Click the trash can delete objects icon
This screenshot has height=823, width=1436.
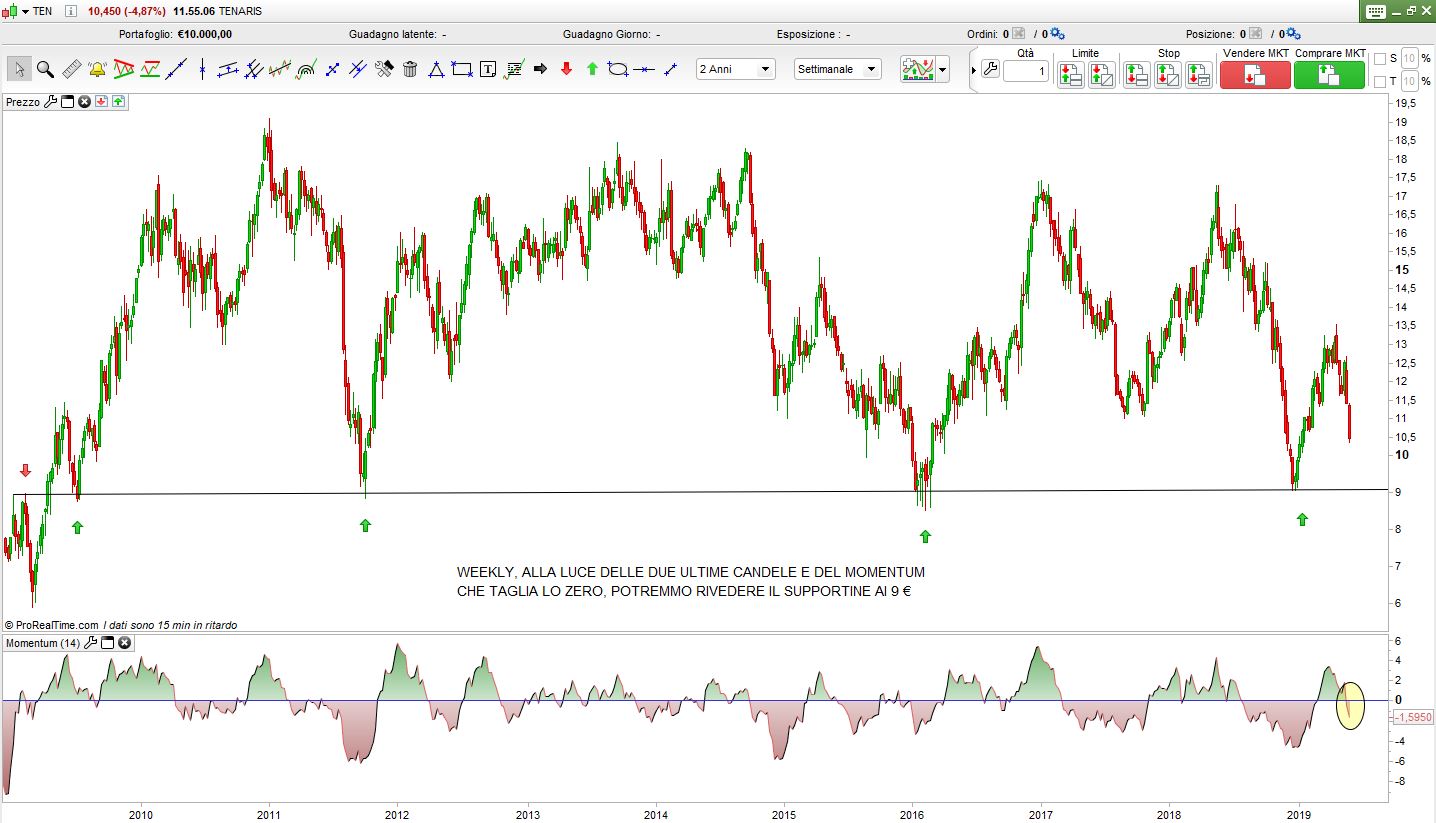click(x=410, y=69)
